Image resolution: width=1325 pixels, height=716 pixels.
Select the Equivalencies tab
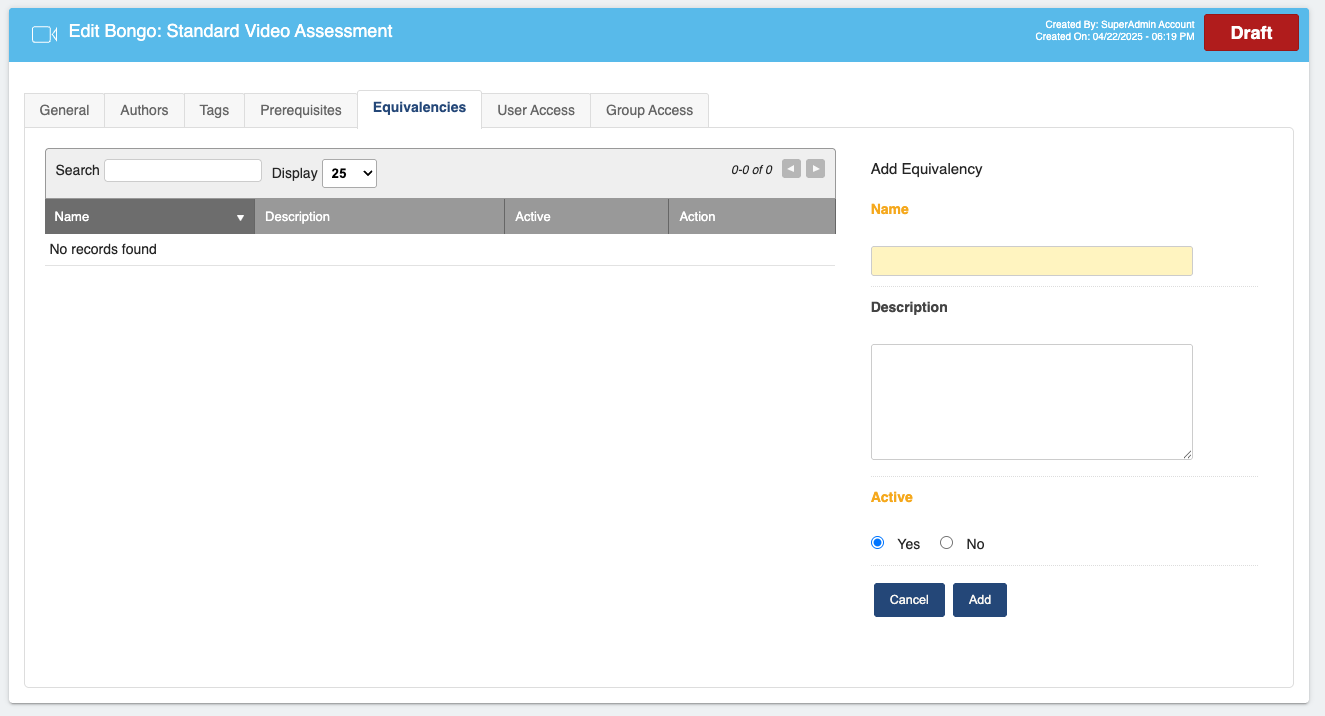coord(419,108)
